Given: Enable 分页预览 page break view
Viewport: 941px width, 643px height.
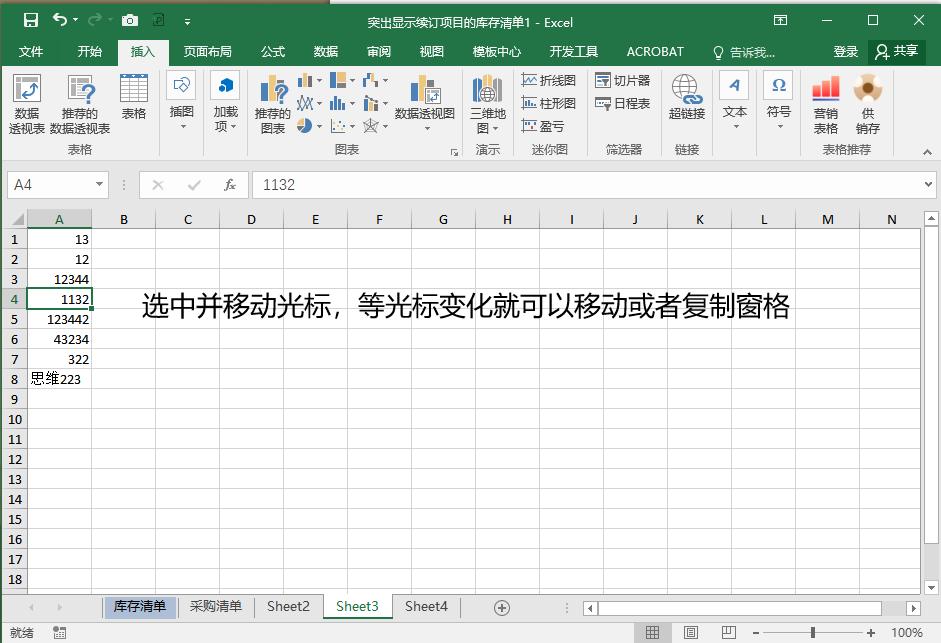Looking at the screenshot, I should 727,631.
